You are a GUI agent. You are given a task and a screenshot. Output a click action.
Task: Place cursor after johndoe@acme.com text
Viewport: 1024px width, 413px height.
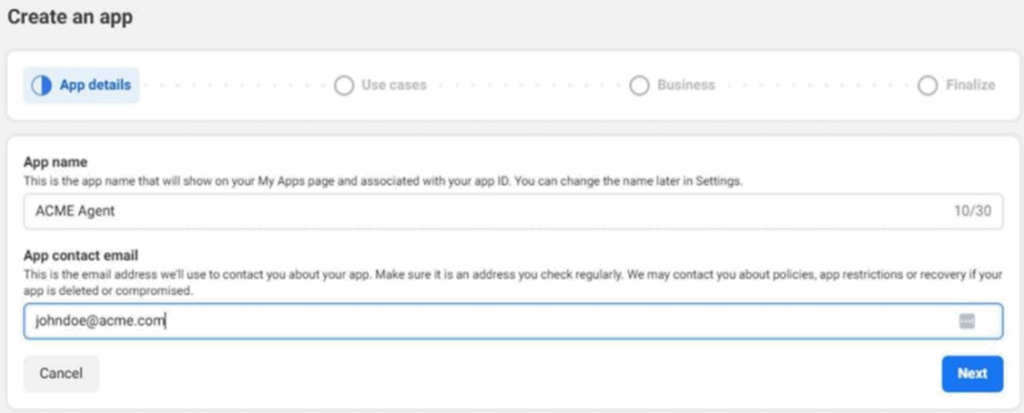tap(166, 321)
